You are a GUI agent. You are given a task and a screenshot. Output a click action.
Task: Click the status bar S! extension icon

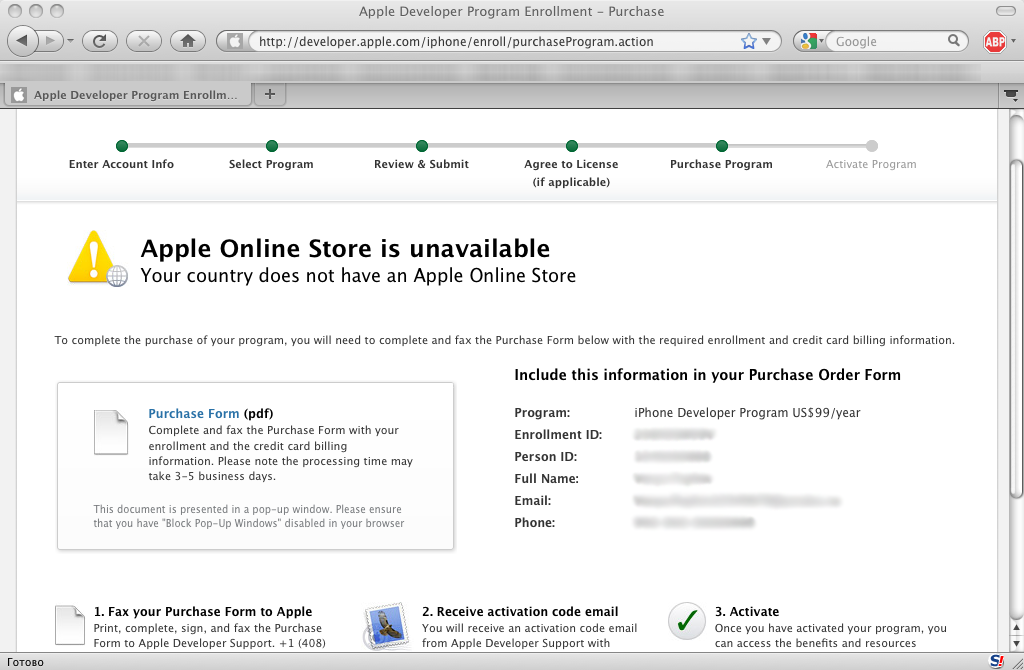997,661
